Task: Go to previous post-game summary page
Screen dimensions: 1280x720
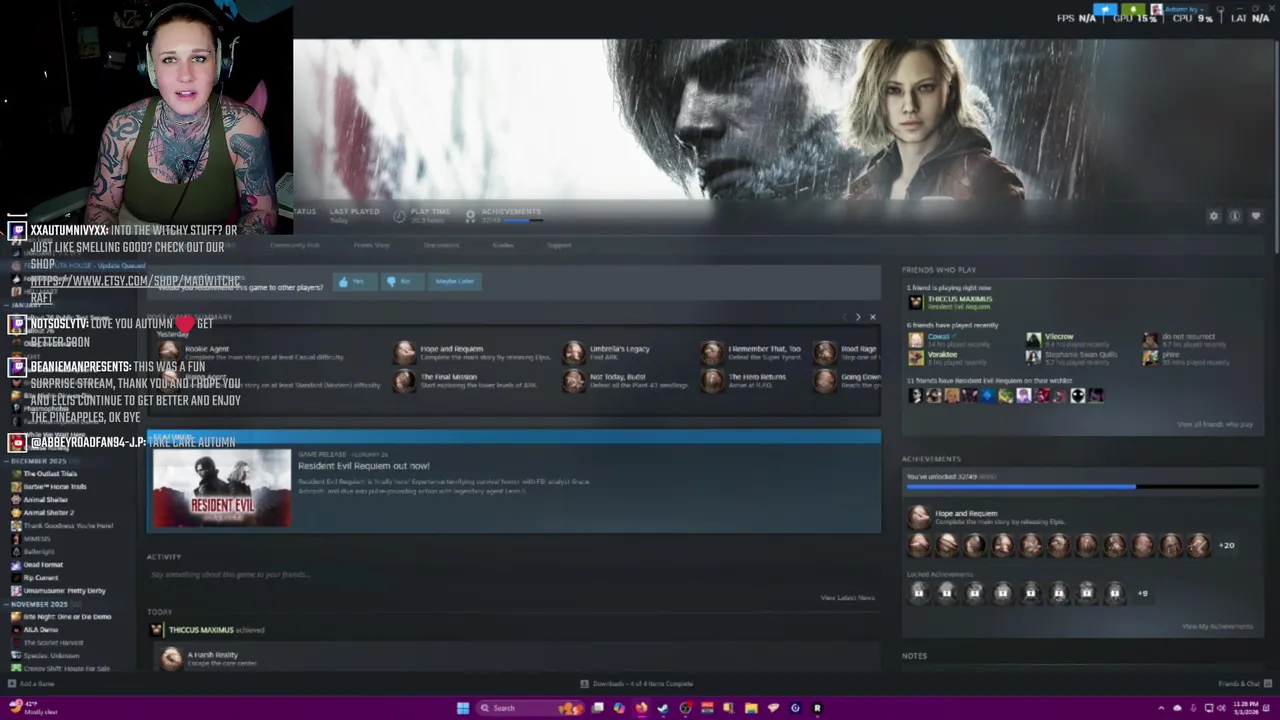Action: 844,317
